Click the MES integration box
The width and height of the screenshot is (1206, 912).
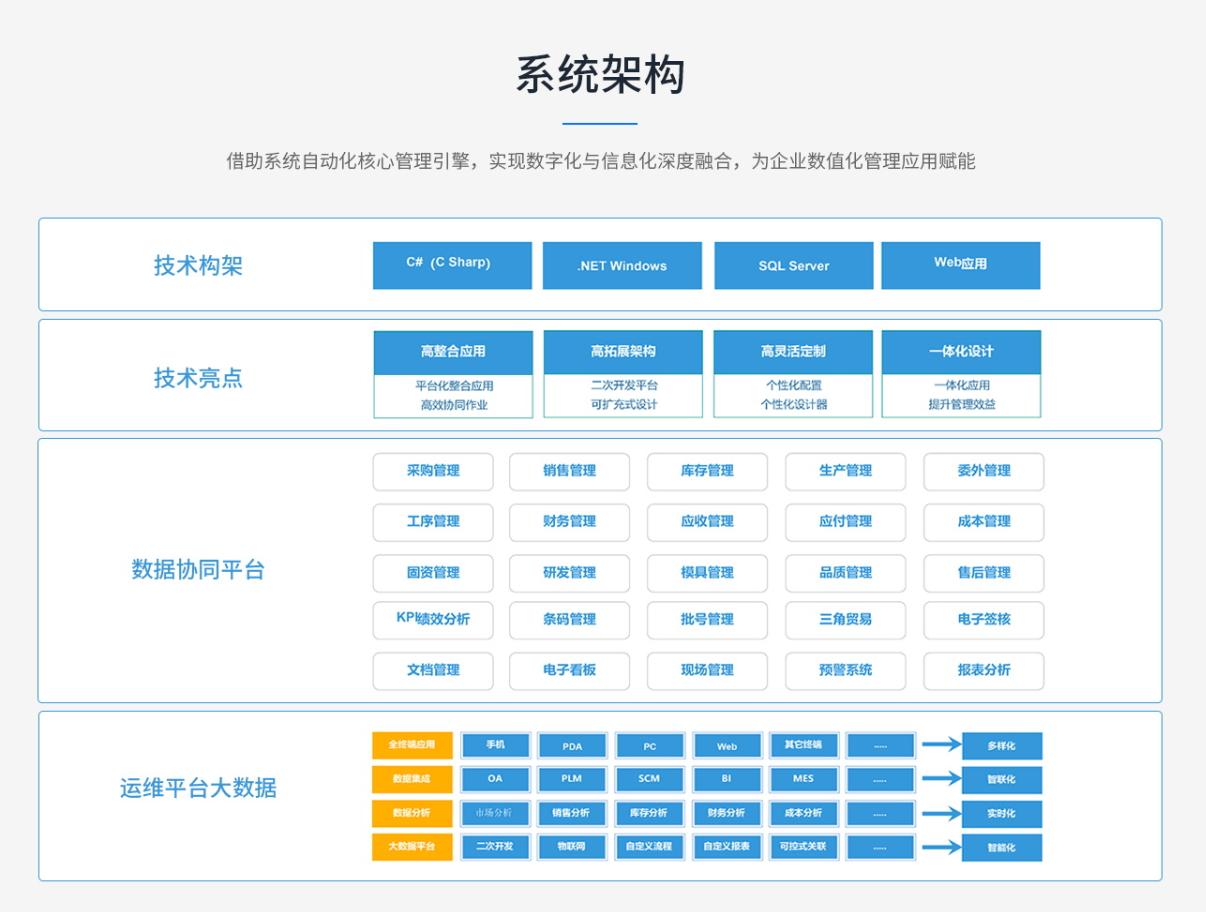point(804,779)
